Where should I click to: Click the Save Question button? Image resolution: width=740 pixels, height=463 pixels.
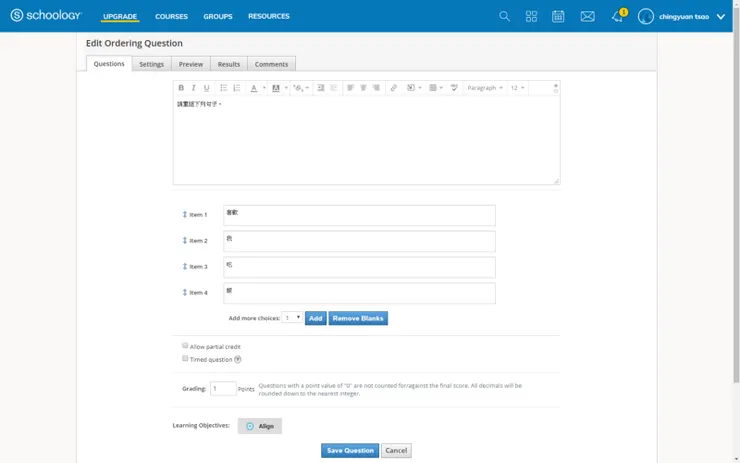pos(350,450)
